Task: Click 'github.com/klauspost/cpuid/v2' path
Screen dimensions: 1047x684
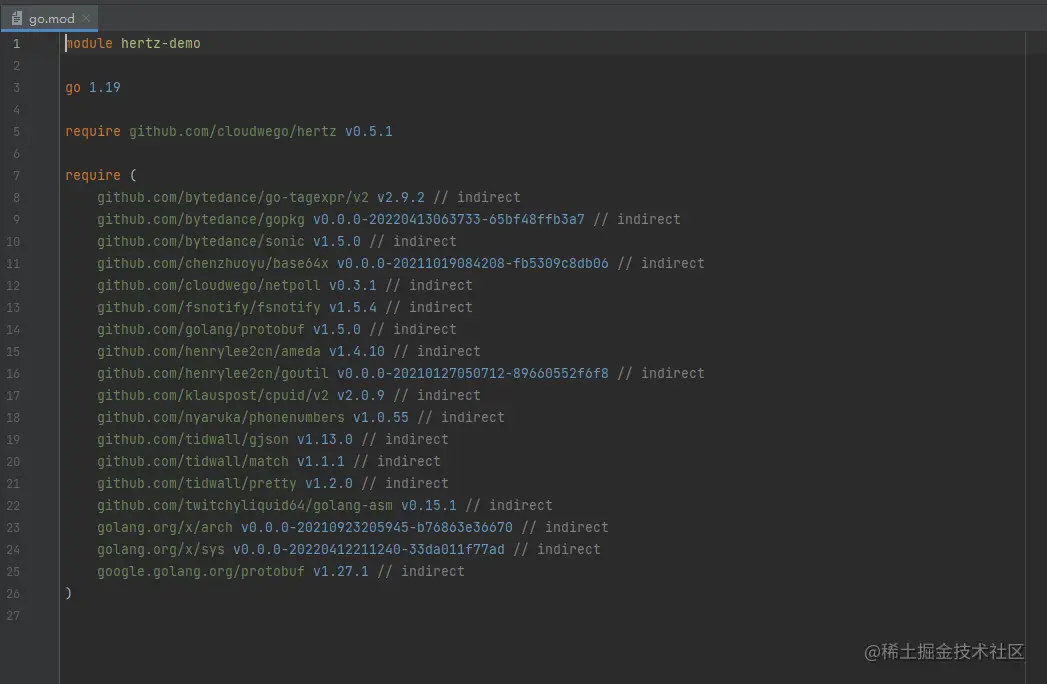Action: pos(212,396)
